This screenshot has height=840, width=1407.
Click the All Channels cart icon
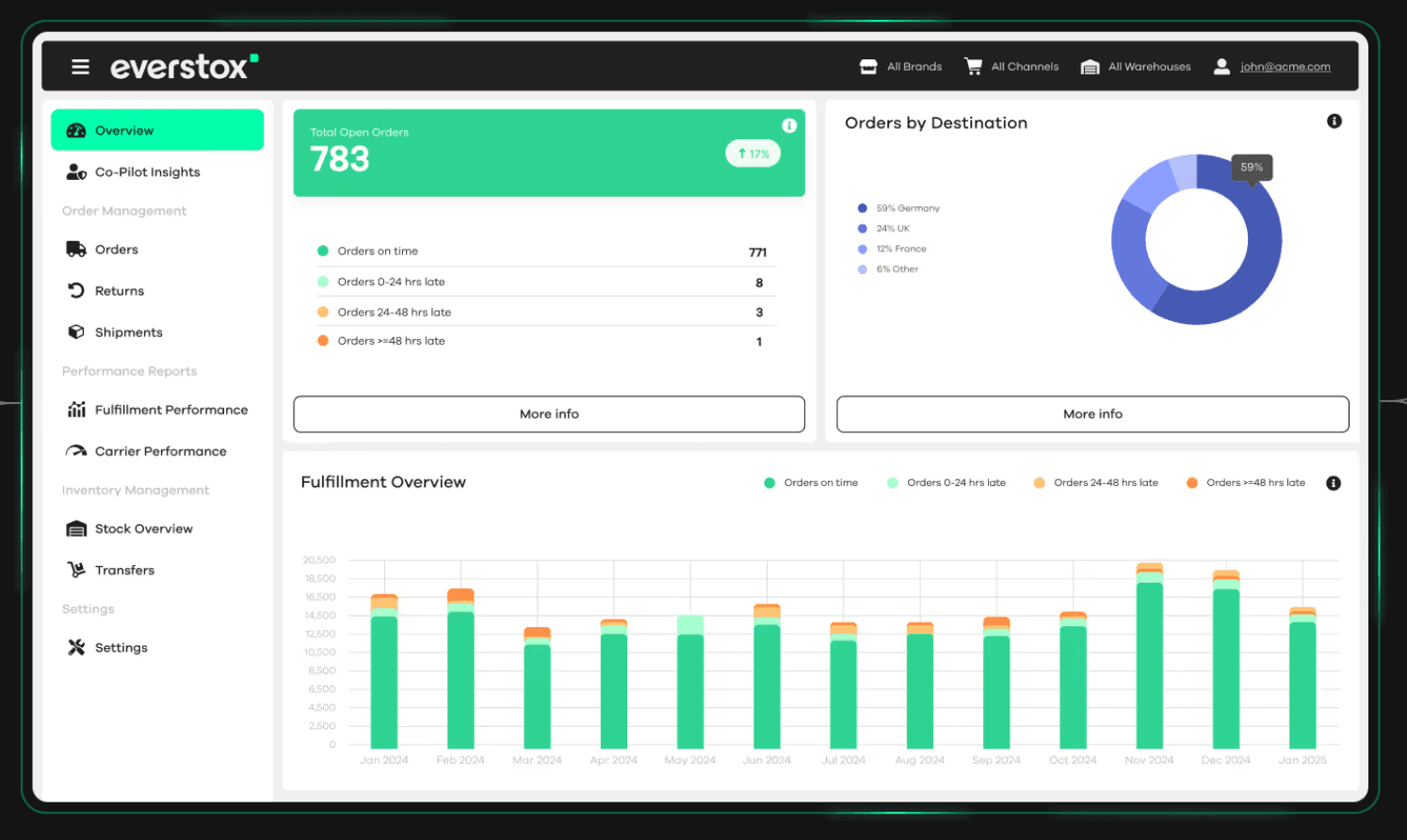973,66
